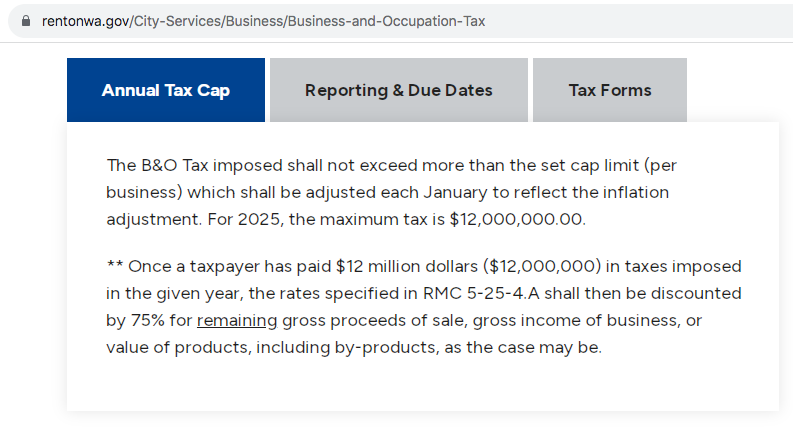Click the address bar URL field
The image size is (793, 430).
(400, 21)
